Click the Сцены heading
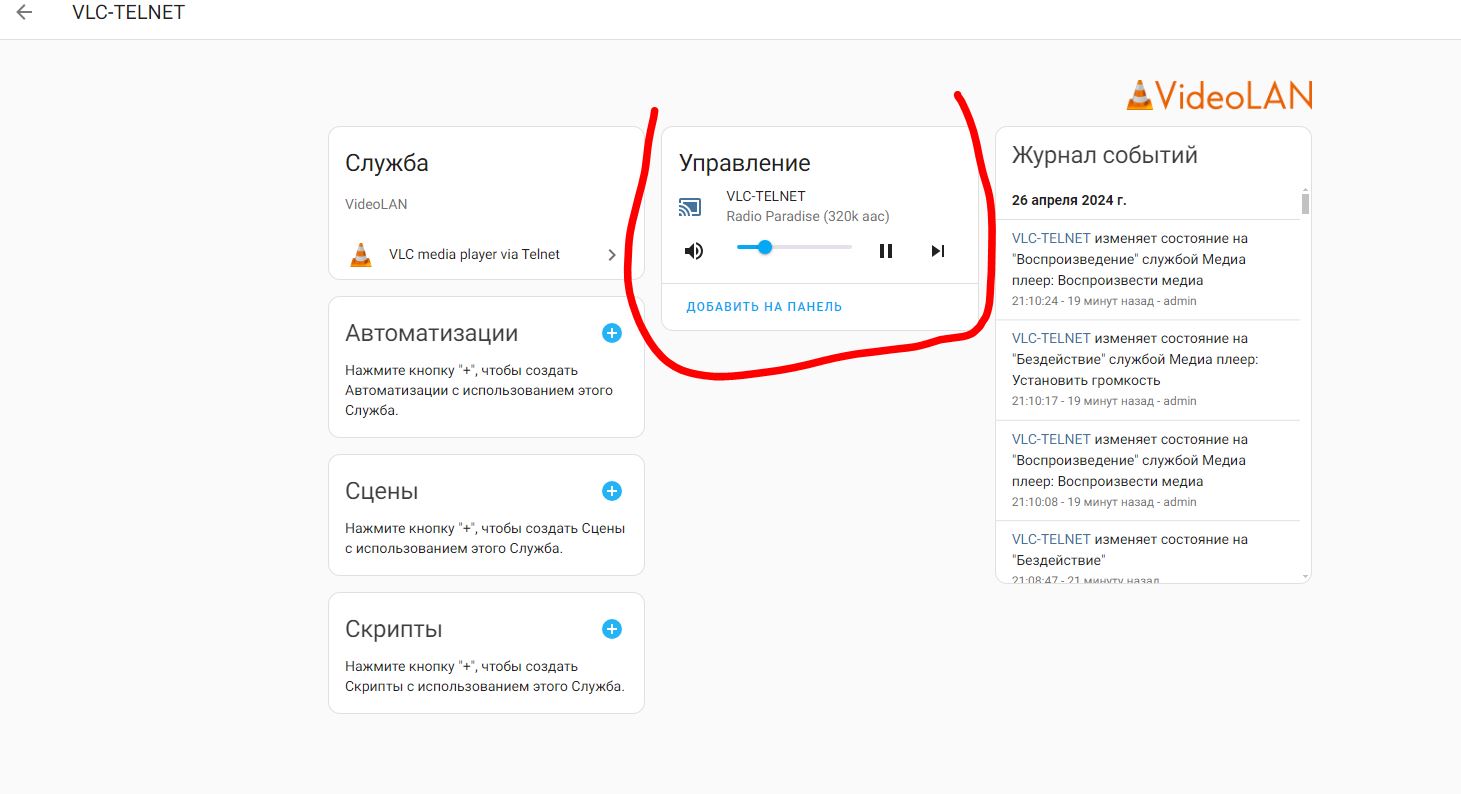Screen dimensions: 1461x794 pos(382,492)
